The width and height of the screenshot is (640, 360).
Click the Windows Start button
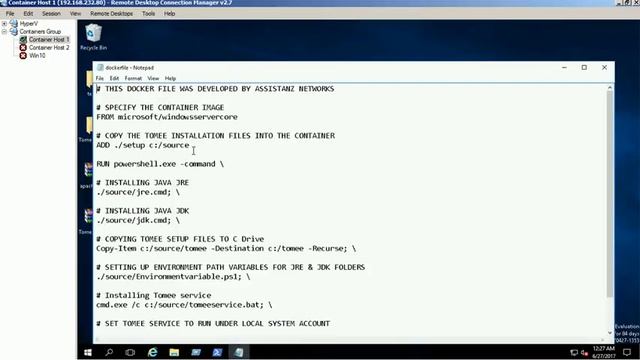(x=88, y=352)
